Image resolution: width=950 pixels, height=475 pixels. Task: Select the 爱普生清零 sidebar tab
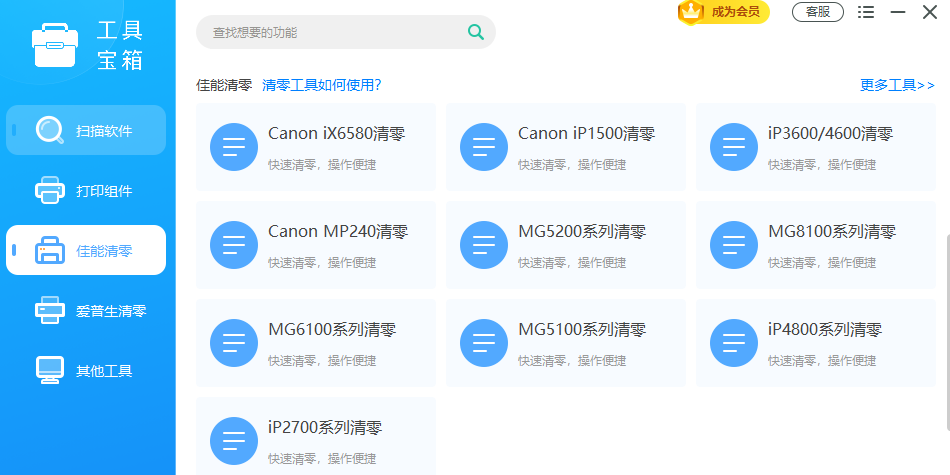tap(86, 310)
